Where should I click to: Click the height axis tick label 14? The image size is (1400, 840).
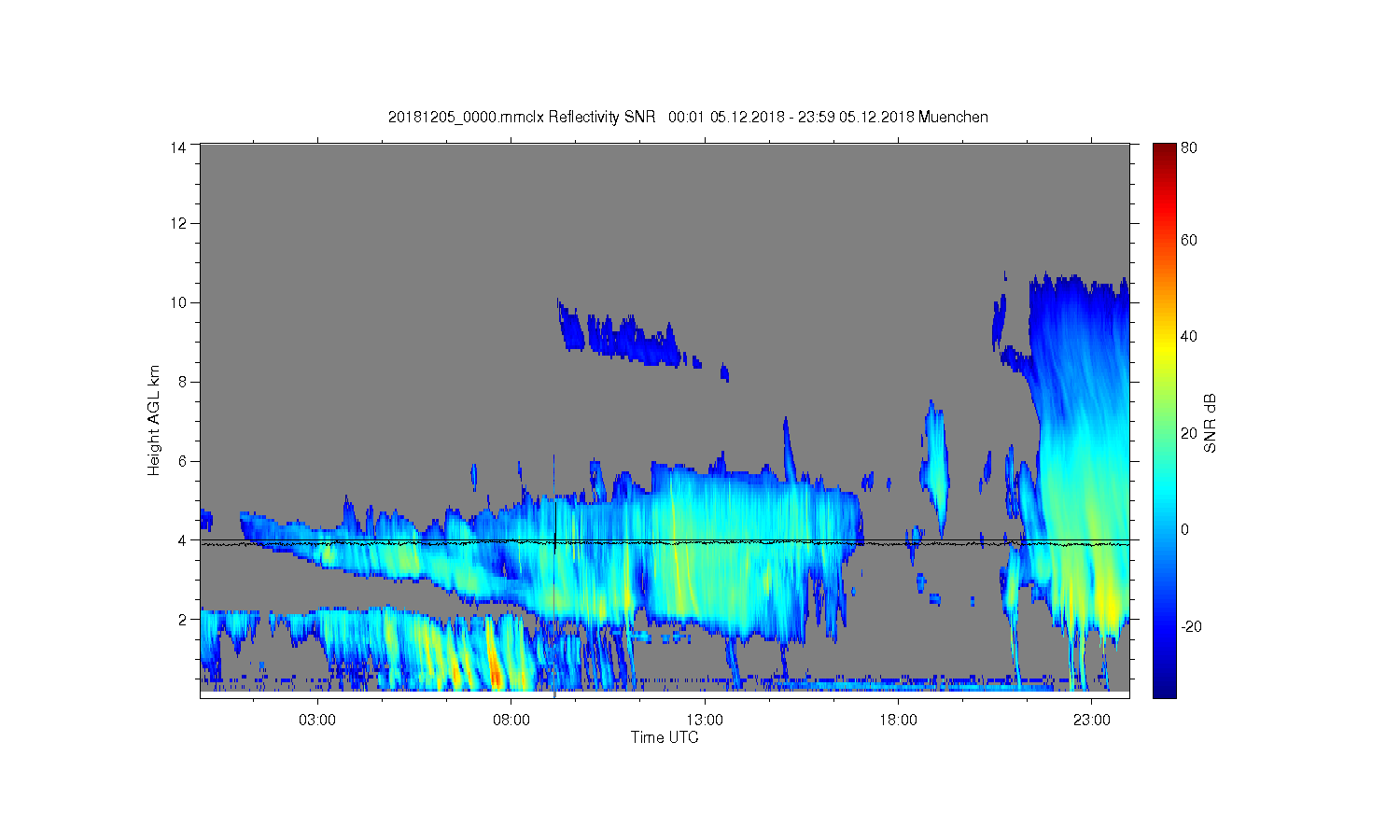[x=178, y=147]
